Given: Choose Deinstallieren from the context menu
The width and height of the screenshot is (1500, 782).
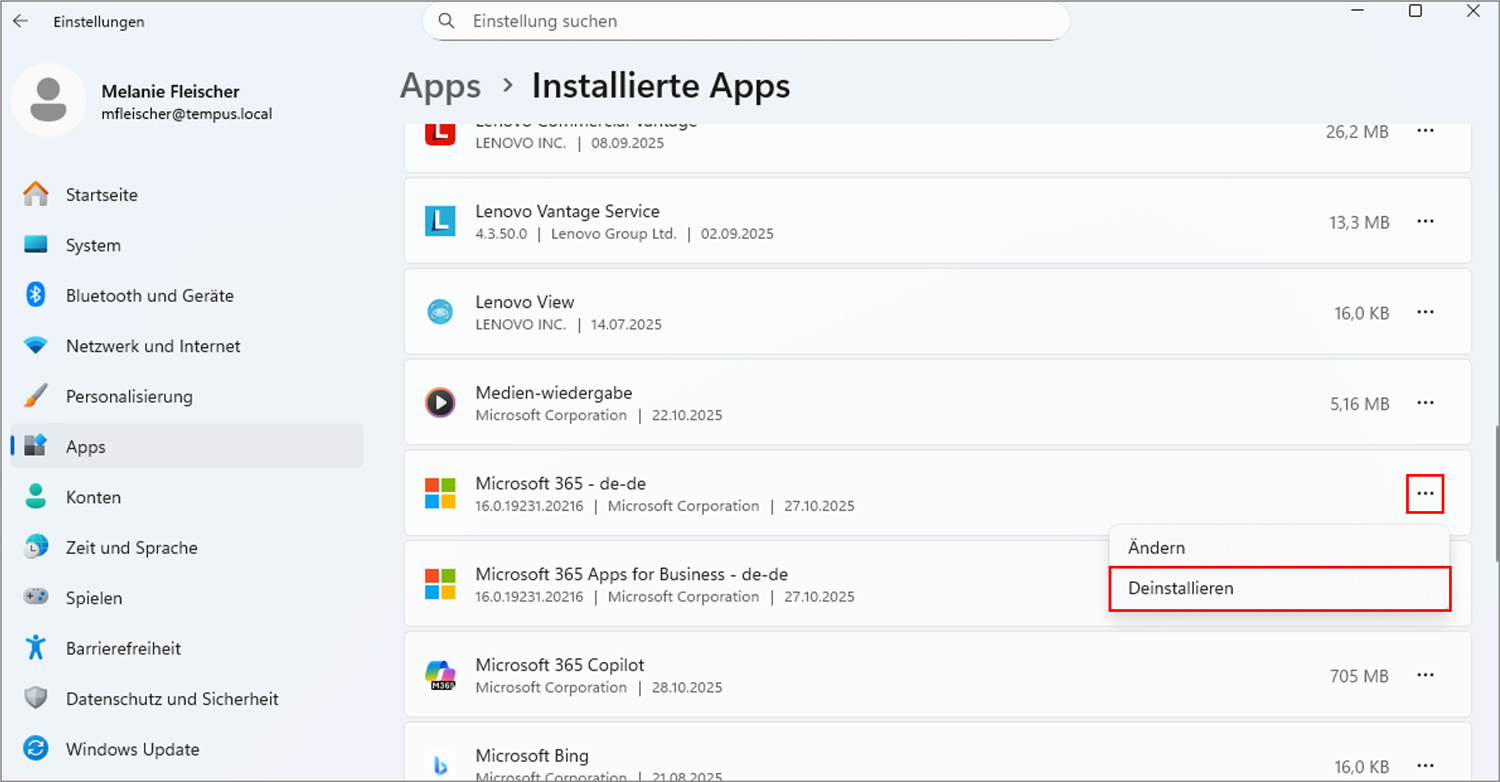Looking at the screenshot, I should pos(1181,589).
